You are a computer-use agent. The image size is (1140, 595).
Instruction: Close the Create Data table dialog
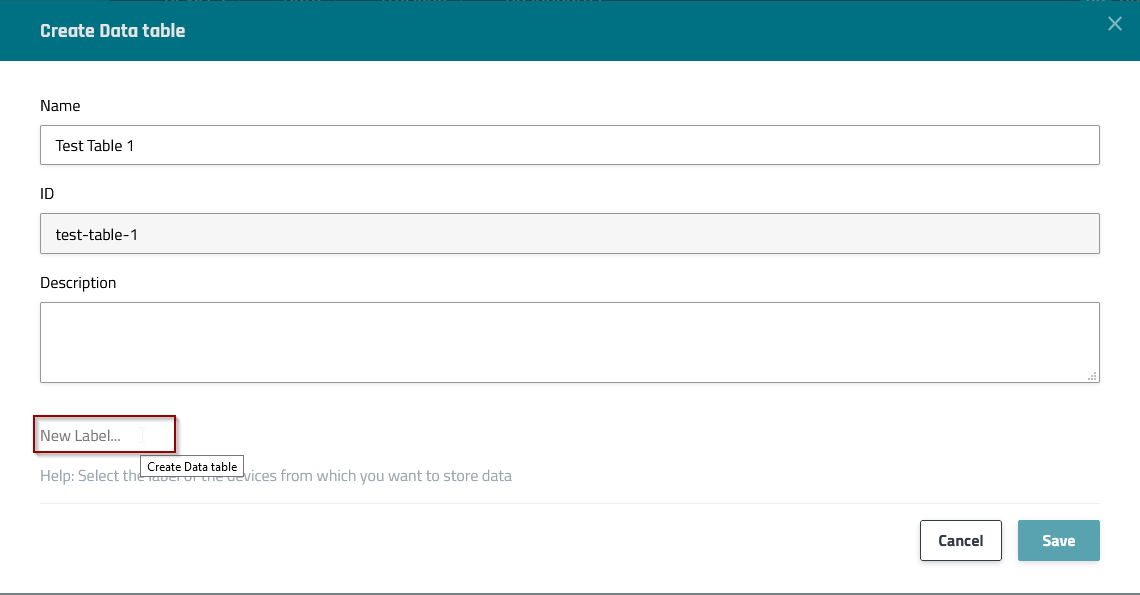click(x=1114, y=24)
